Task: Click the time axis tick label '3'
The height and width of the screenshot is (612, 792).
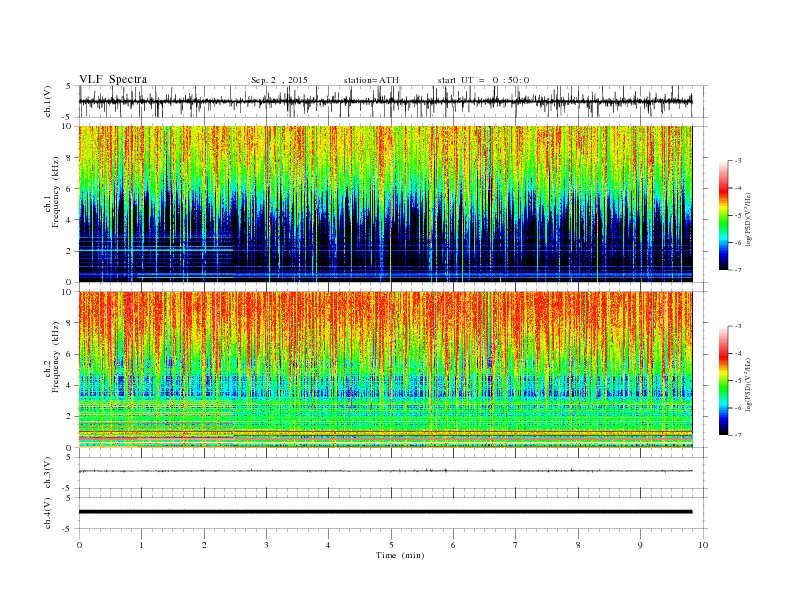Action: 266,545
